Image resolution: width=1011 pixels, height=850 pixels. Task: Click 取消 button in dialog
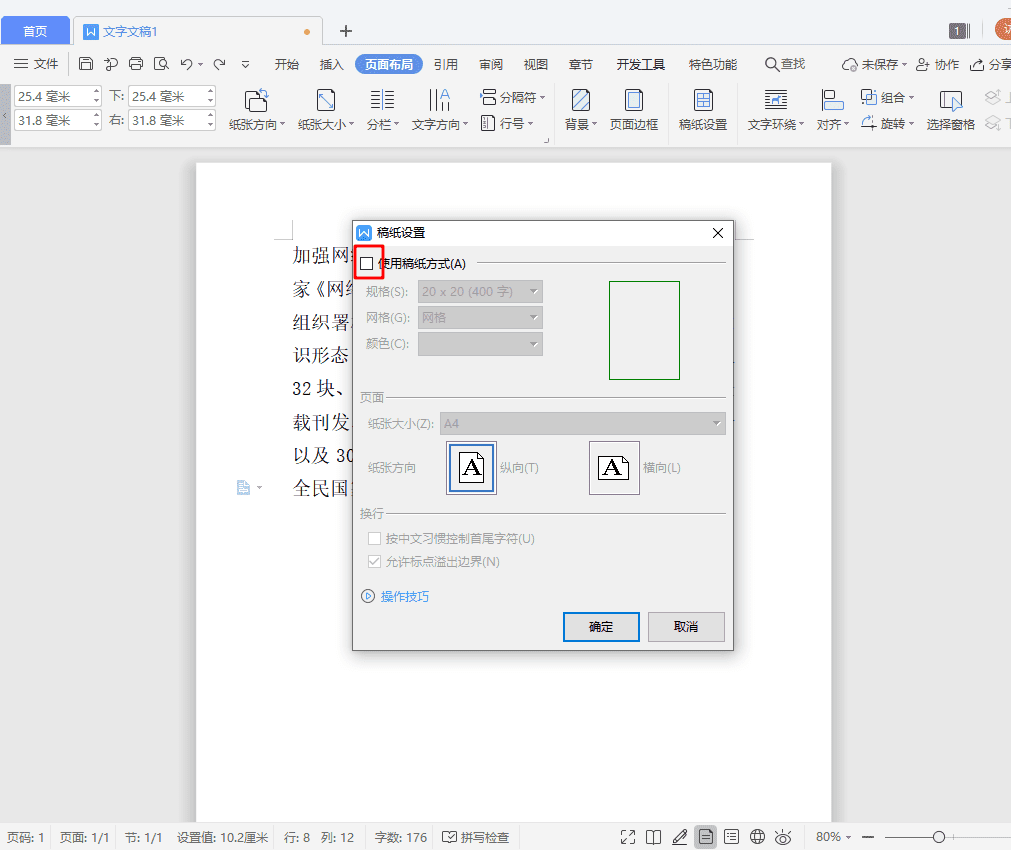pos(686,627)
